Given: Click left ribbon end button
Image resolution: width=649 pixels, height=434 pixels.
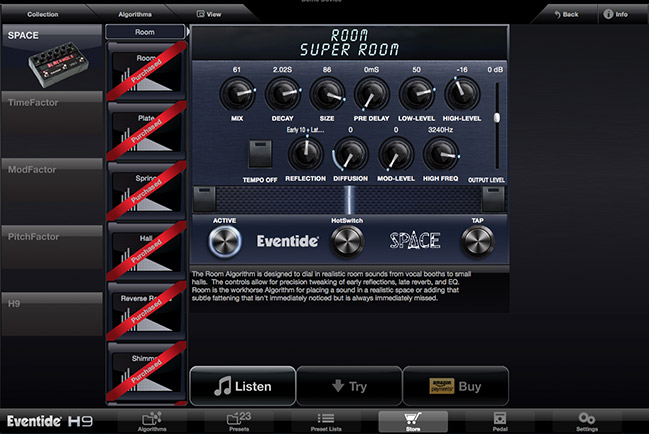Looking at the screenshot, I should click(204, 199).
